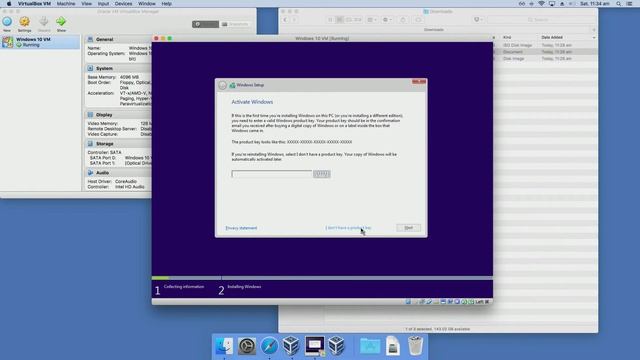Image resolution: width=640 pixels, height=360 pixels.
Task: Open System Preferences from the Dock
Action: tap(247, 346)
